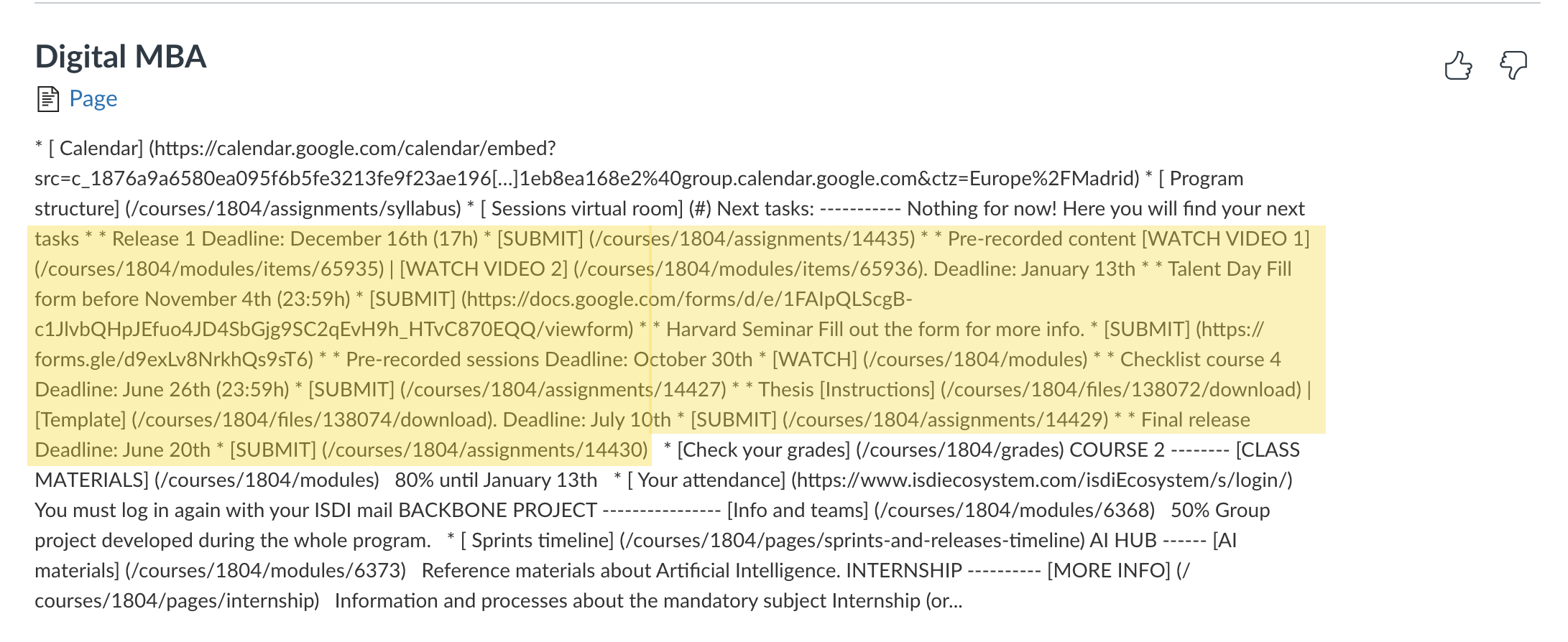The height and width of the screenshot is (642, 1568).
Task: Open the Page link under the title
Action: [93, 98]
